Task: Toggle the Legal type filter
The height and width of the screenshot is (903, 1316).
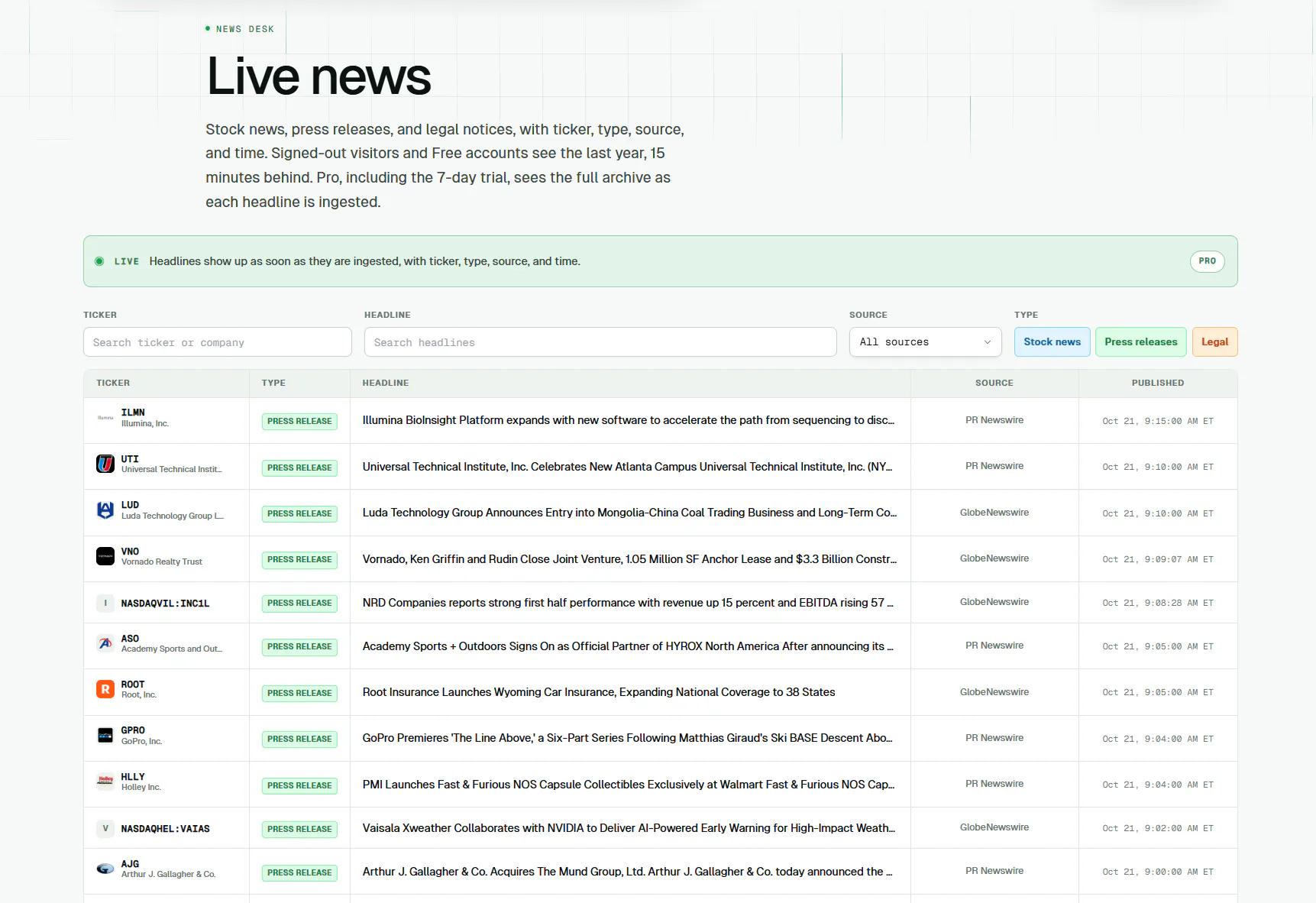Action: pyautogui.click(x=1214, y=342)
